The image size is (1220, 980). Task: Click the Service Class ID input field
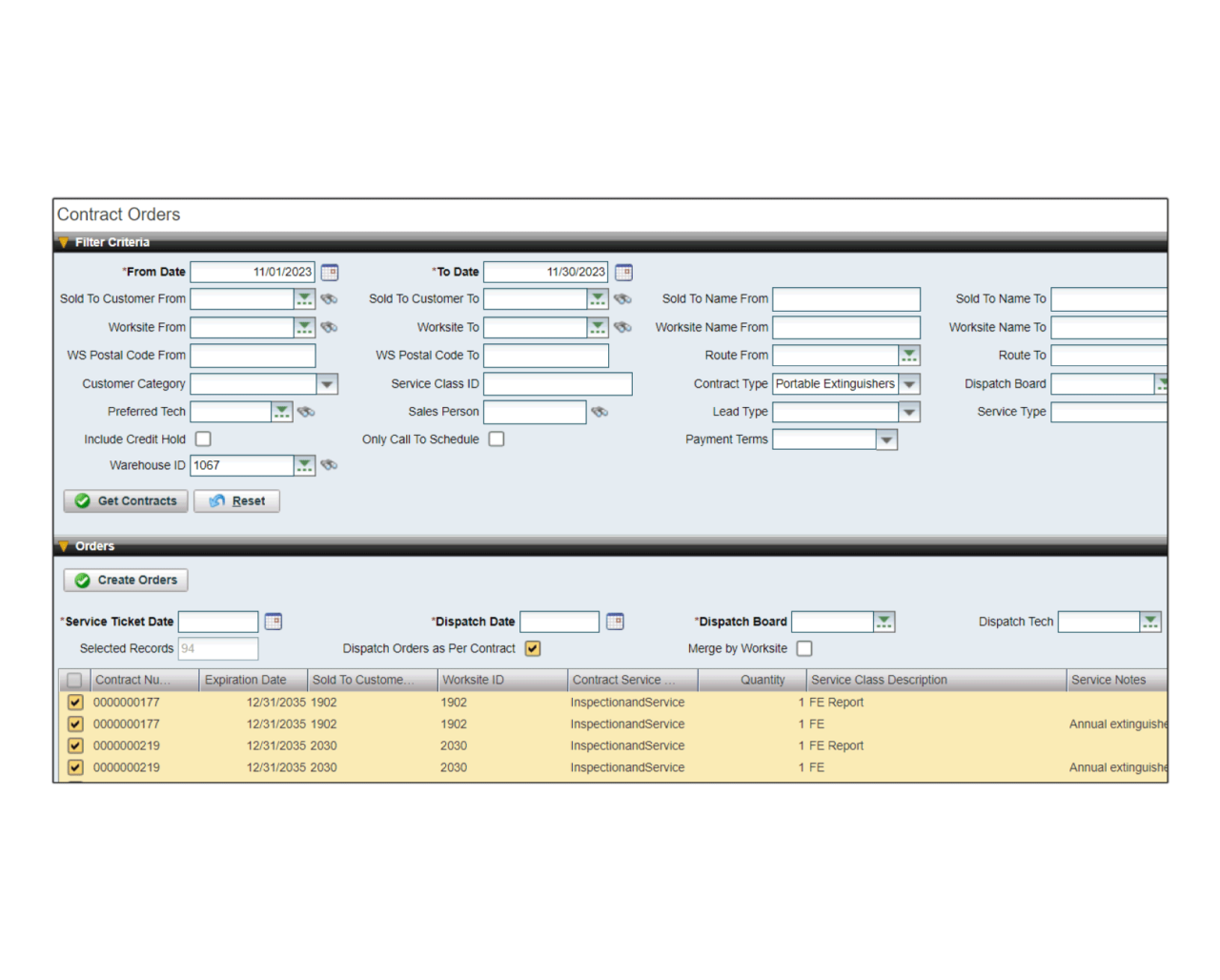tap(558, 384)
